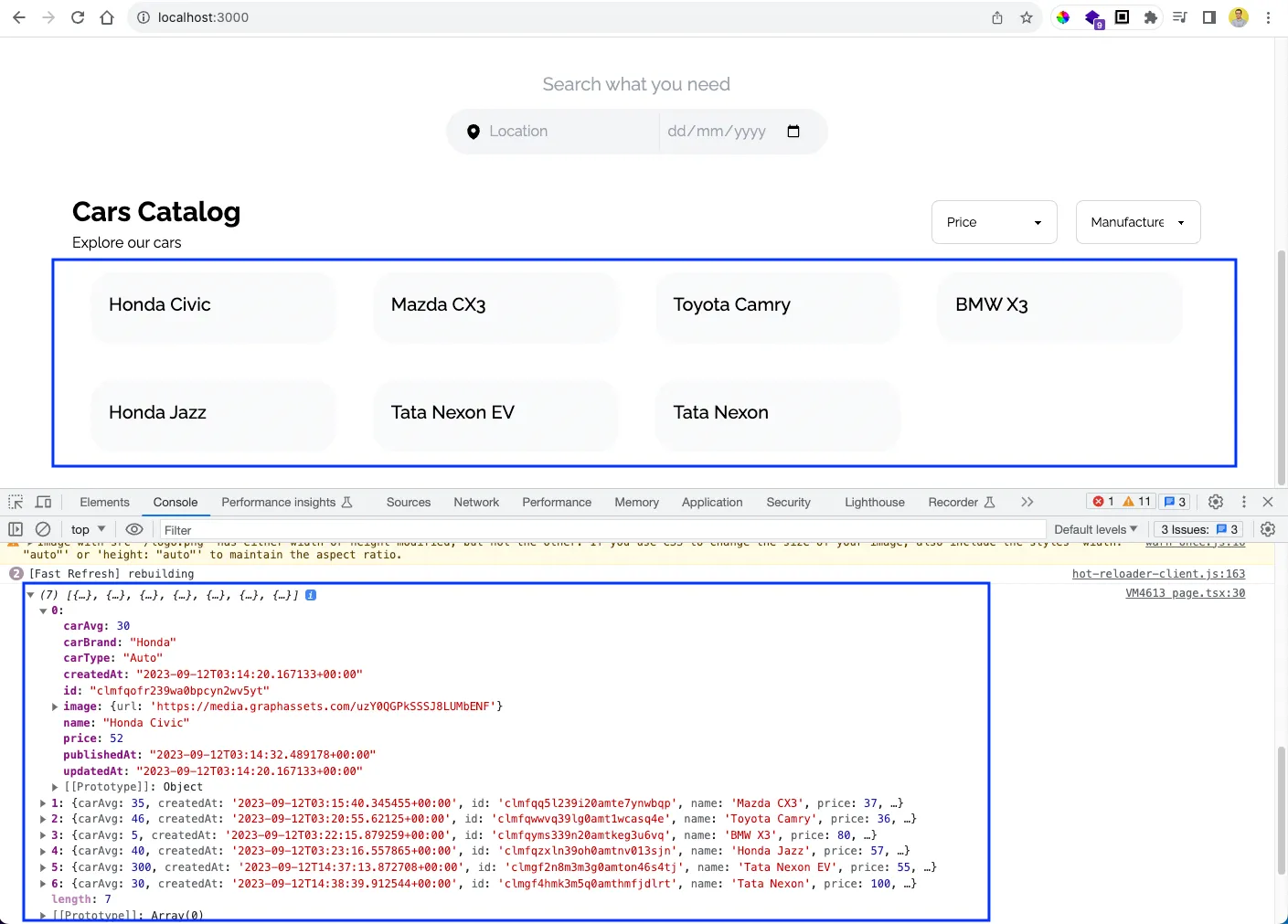This screenshot has height=924, width=1288.
Task: Open the extensions puzzle menu
Action: (x=1151, y=17)
